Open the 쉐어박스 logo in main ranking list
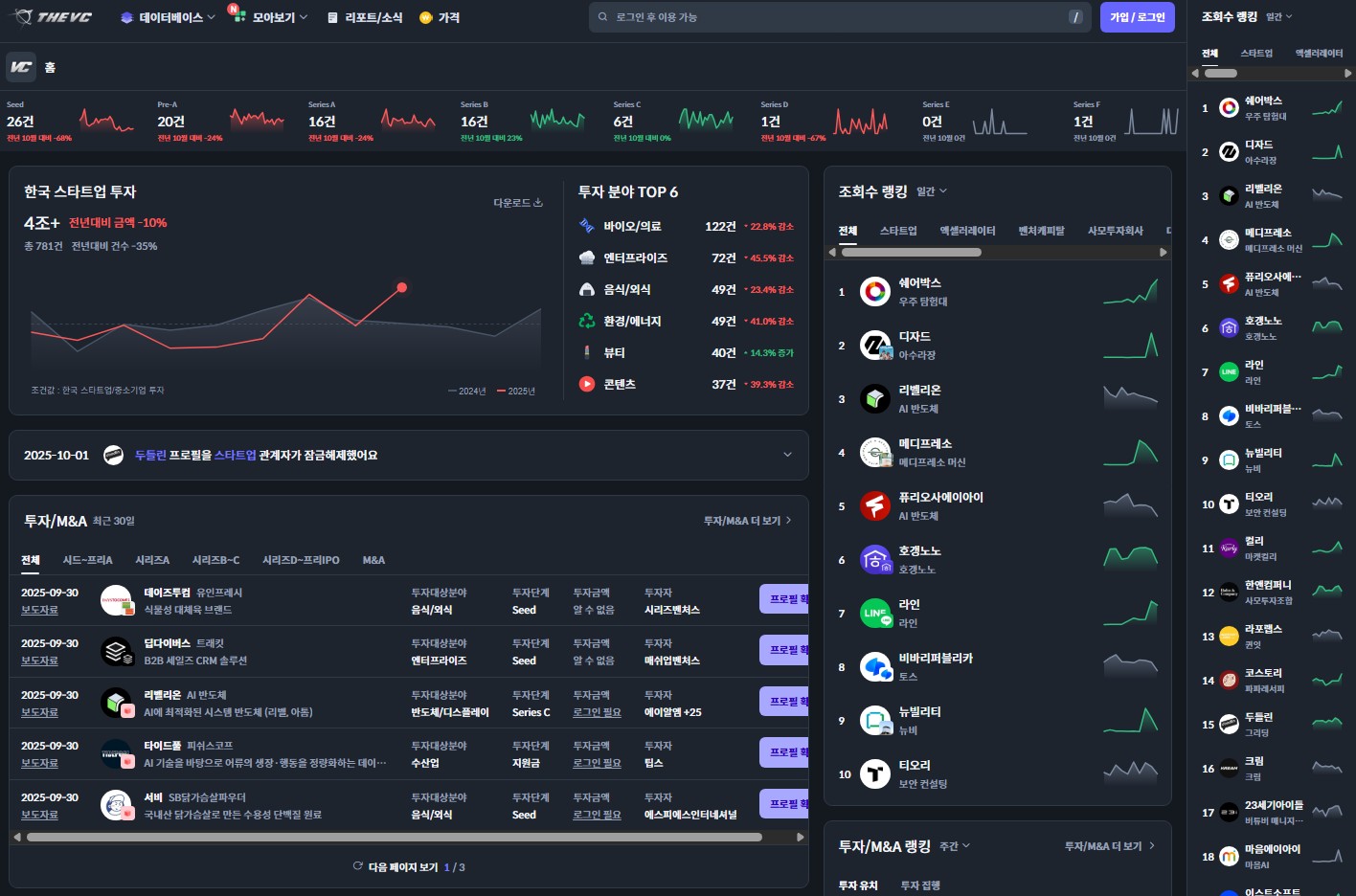The image size is (1356, 896). pyautogui.click(x=874, y=292)
